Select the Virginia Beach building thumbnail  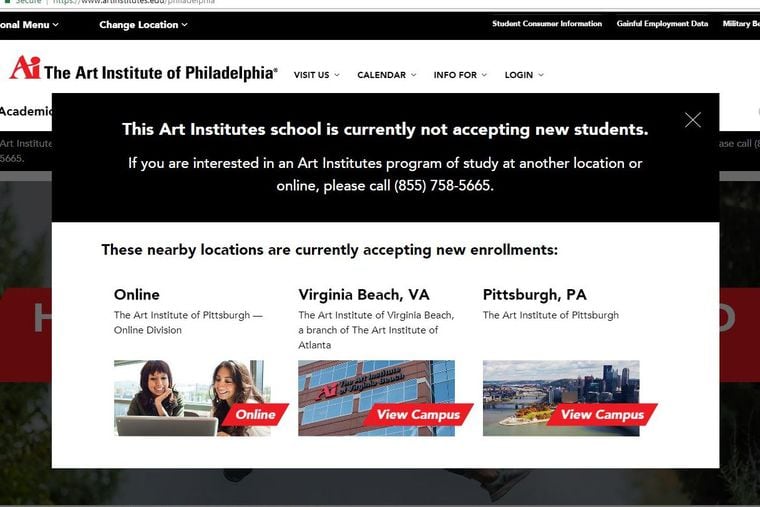click(376, 398)
